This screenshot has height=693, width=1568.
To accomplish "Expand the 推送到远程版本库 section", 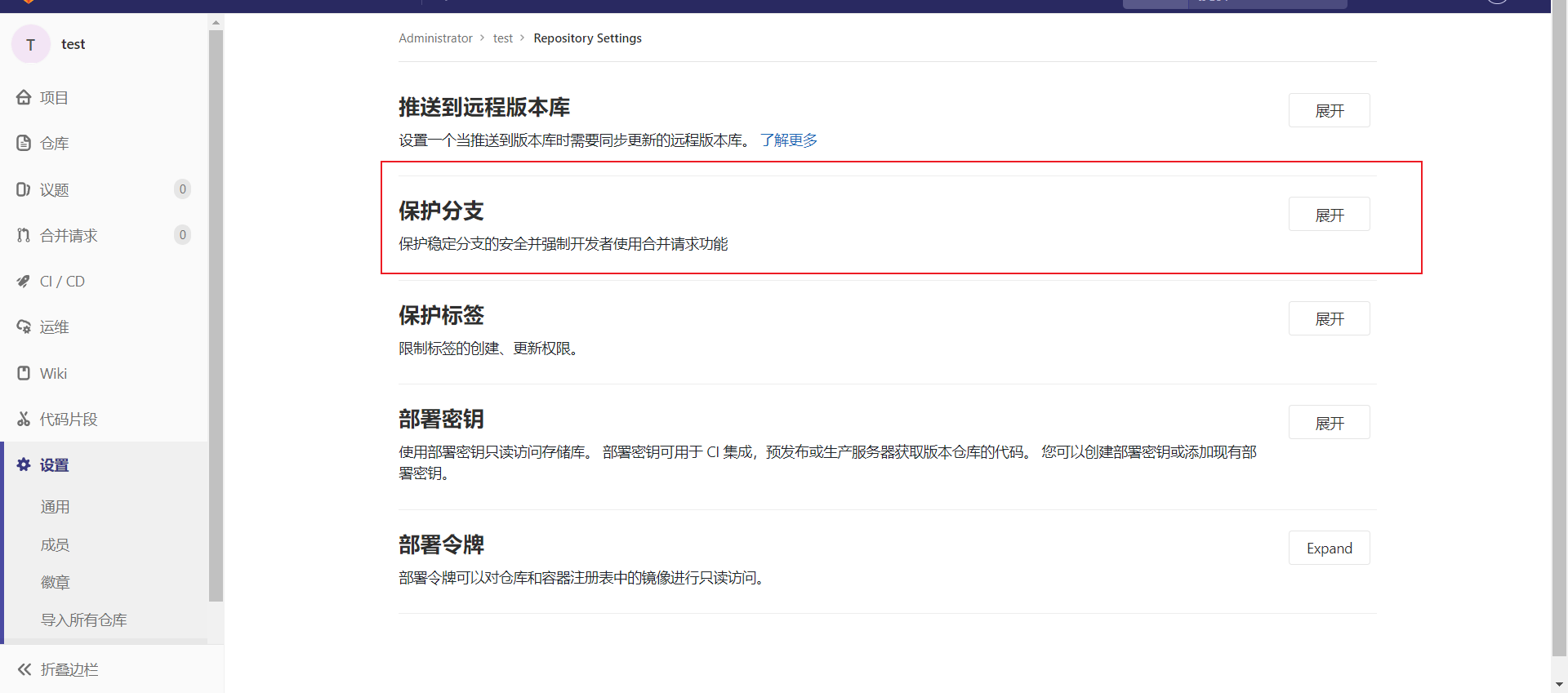I will (1329, 110).
